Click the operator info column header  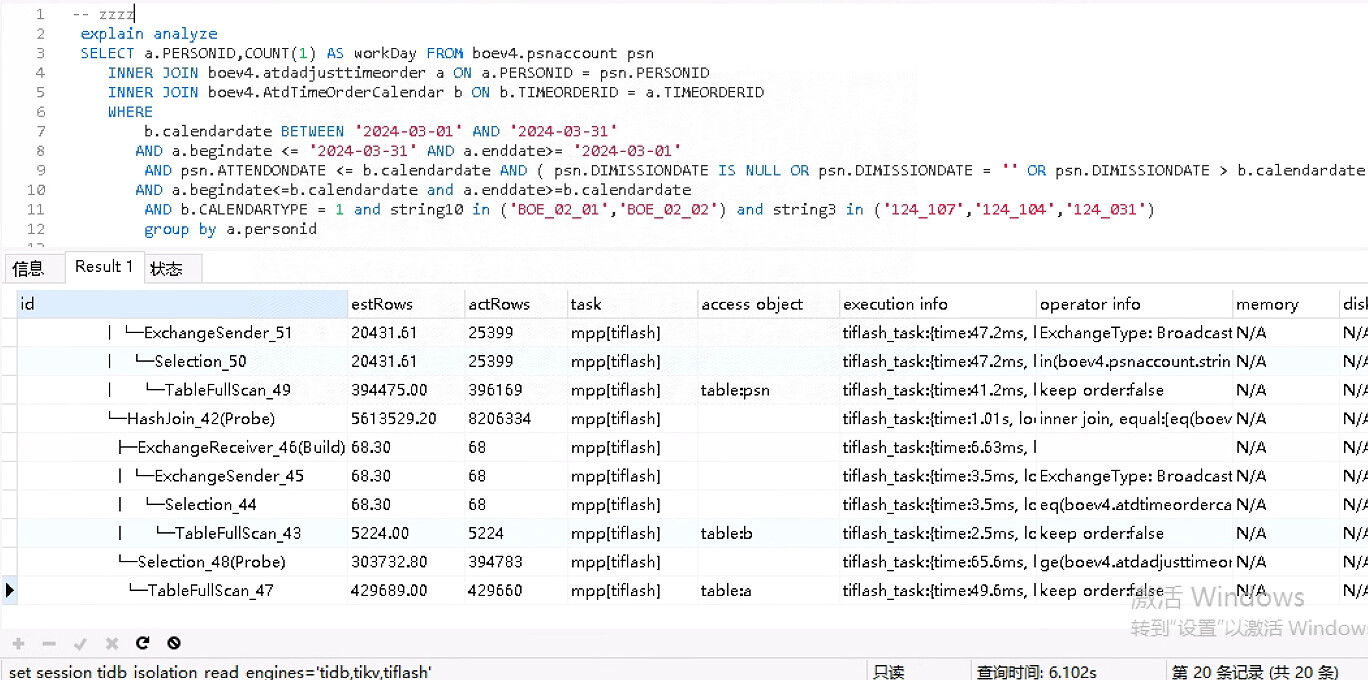click(1134, 304)
